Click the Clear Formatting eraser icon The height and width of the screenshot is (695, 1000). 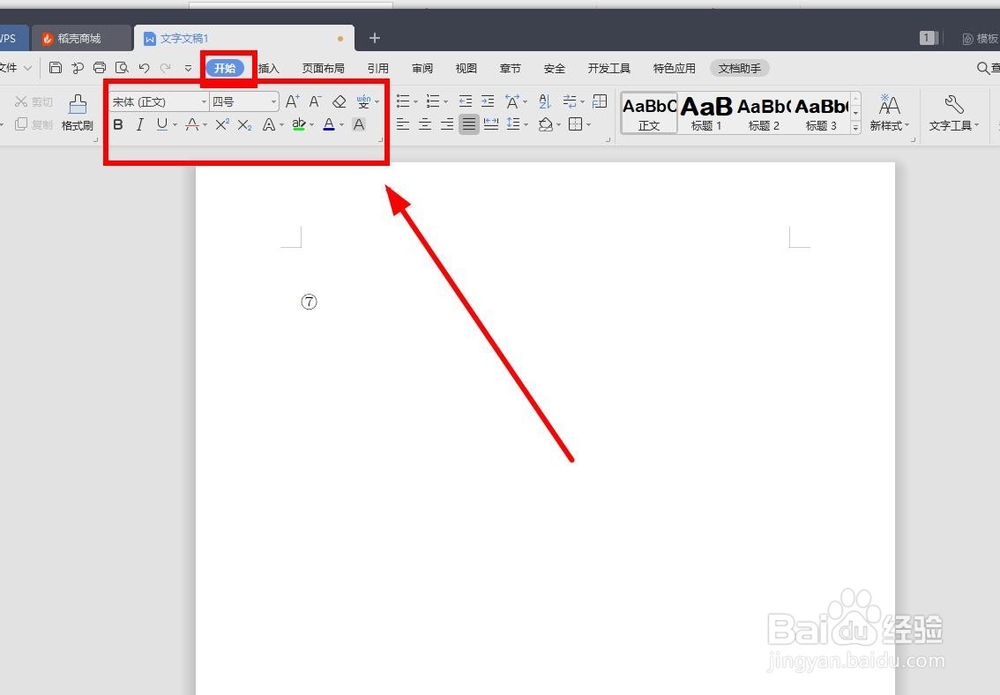(x=338, y=101)
